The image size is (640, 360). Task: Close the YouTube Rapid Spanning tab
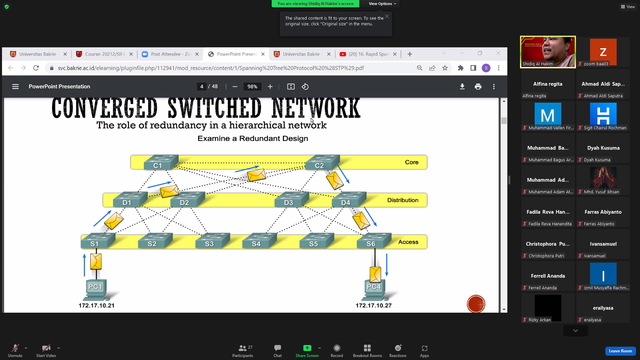[395, 54]
